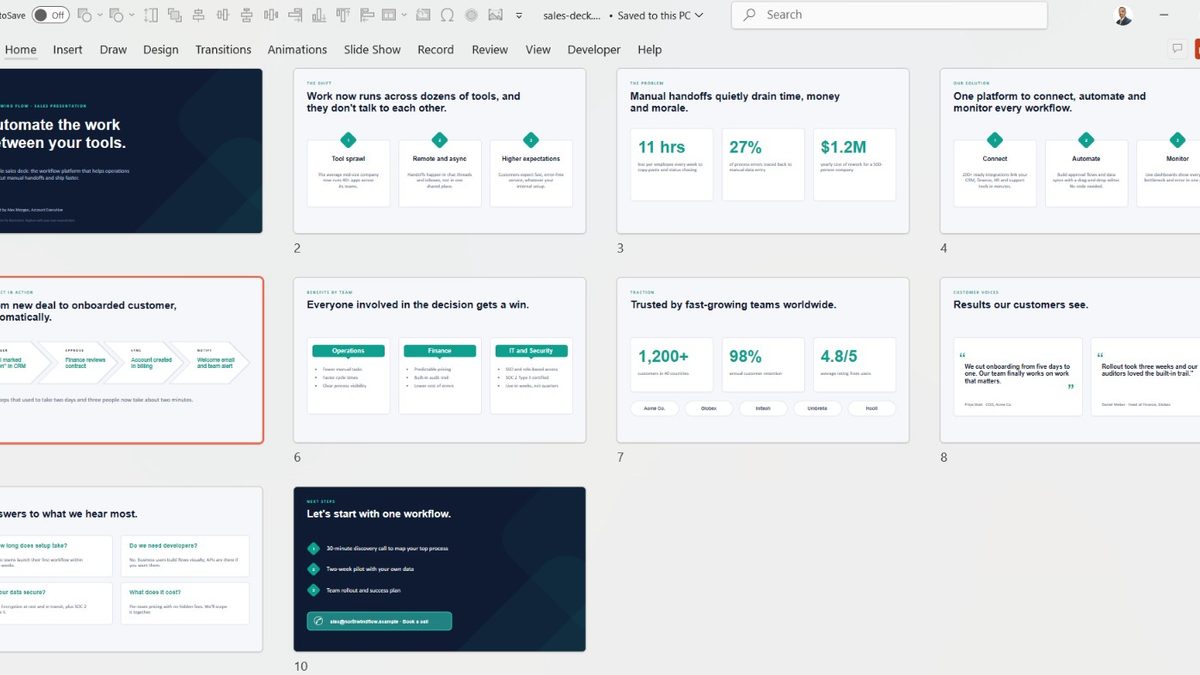Click the landscape Picture icon before Customize arrow
The image size is (1200, 675).
click(x=495, y=15)
